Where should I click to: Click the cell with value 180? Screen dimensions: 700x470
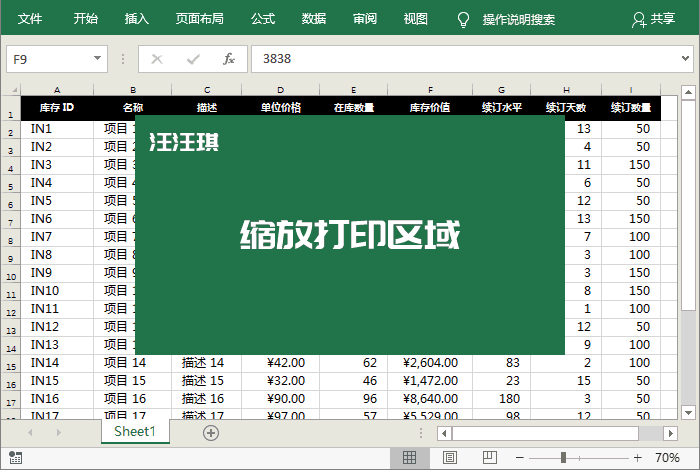(501, 399)
